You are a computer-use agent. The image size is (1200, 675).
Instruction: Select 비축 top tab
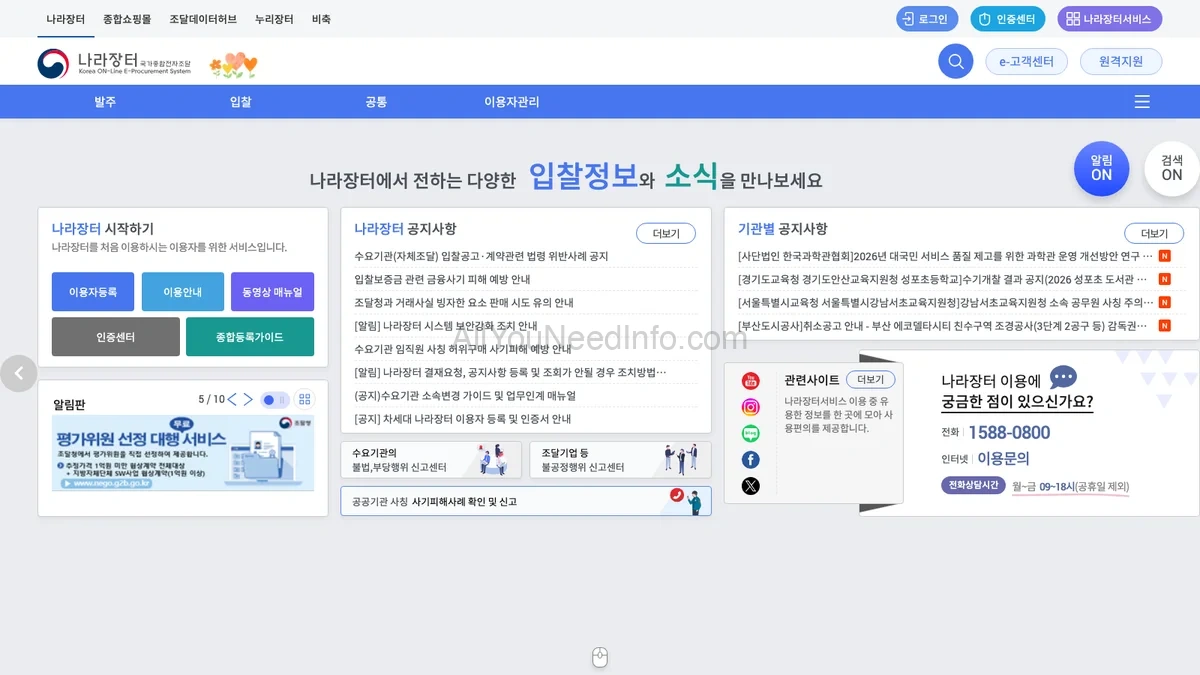[321, 19]
